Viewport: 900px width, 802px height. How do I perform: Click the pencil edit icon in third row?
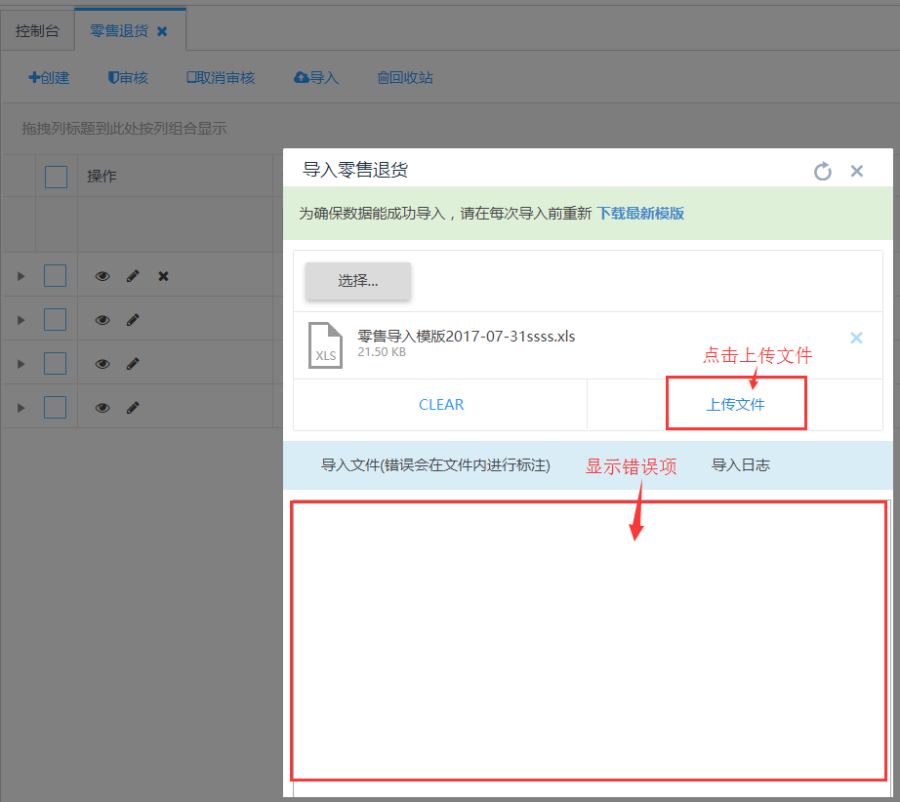[132, 364]
